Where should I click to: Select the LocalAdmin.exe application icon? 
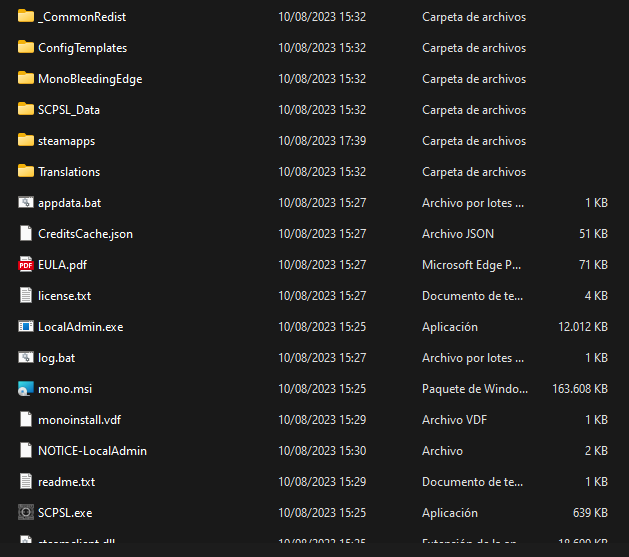pyautogui.click(x=26, y=327)
